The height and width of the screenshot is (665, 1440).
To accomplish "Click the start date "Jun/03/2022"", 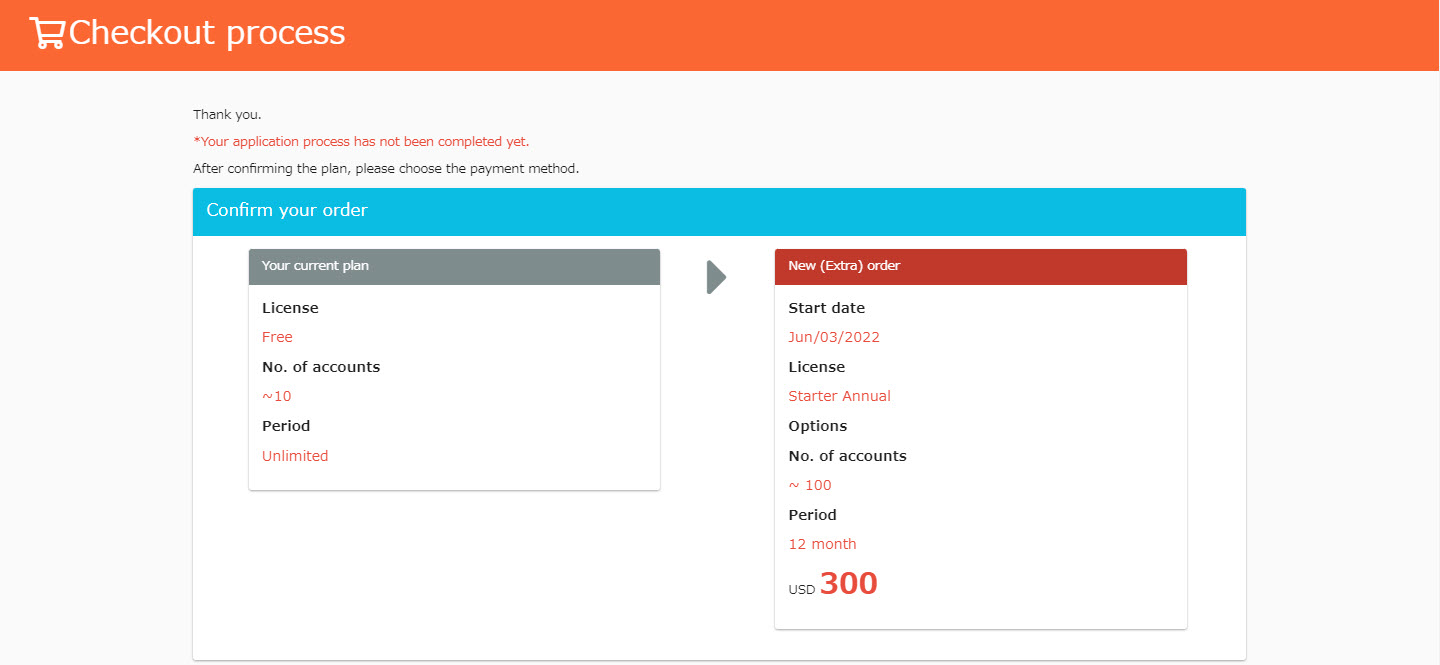I will 834,338.
